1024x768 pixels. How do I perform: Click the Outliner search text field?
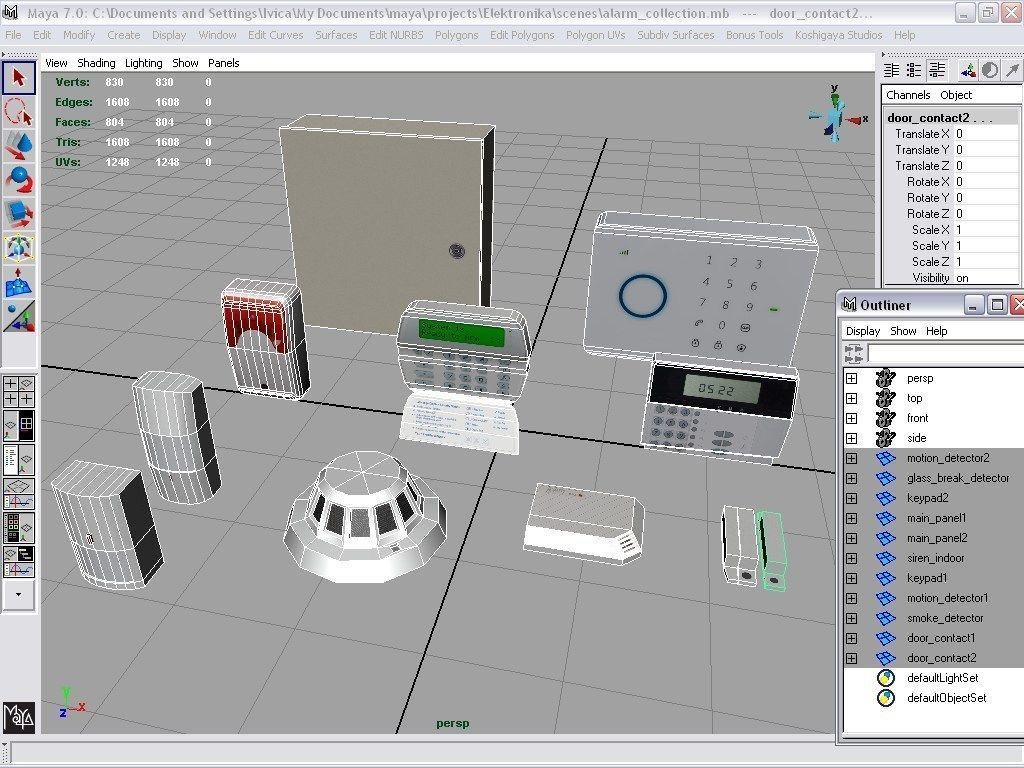click(945, 353)
